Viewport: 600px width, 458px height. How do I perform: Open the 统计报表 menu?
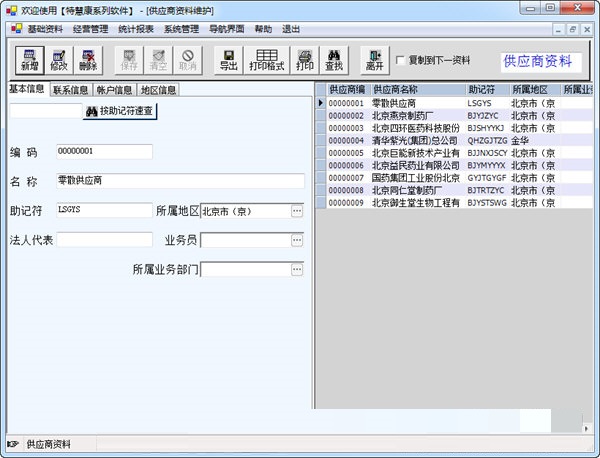coord(136,29)
